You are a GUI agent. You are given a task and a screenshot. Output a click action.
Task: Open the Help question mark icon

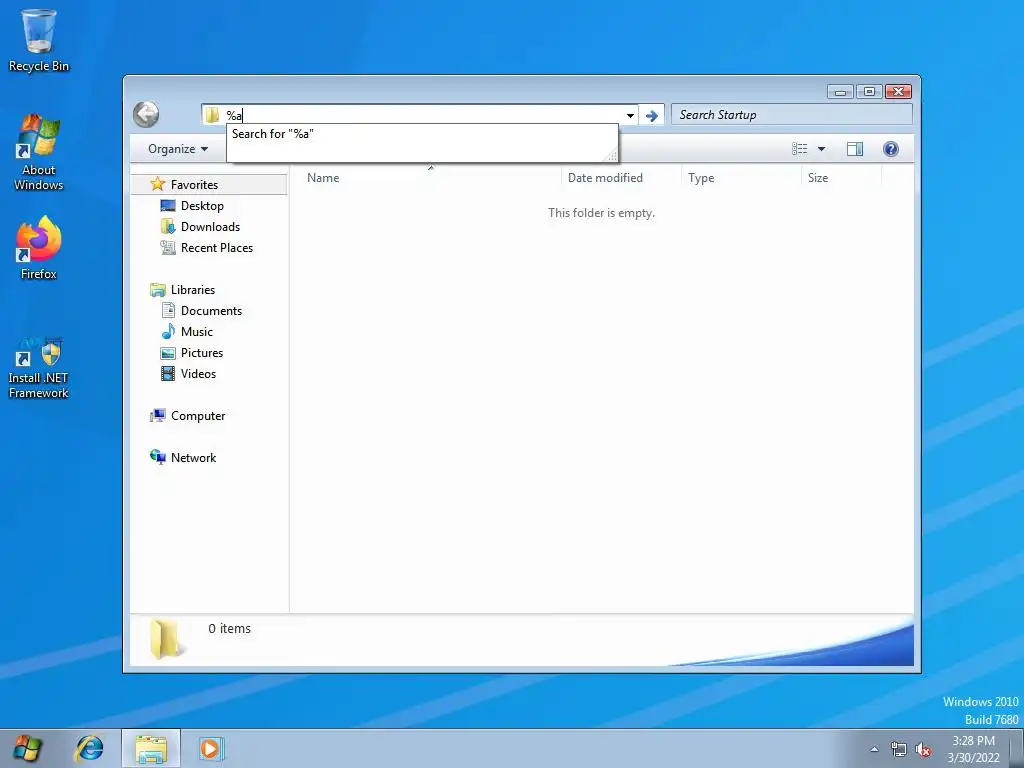890,149
